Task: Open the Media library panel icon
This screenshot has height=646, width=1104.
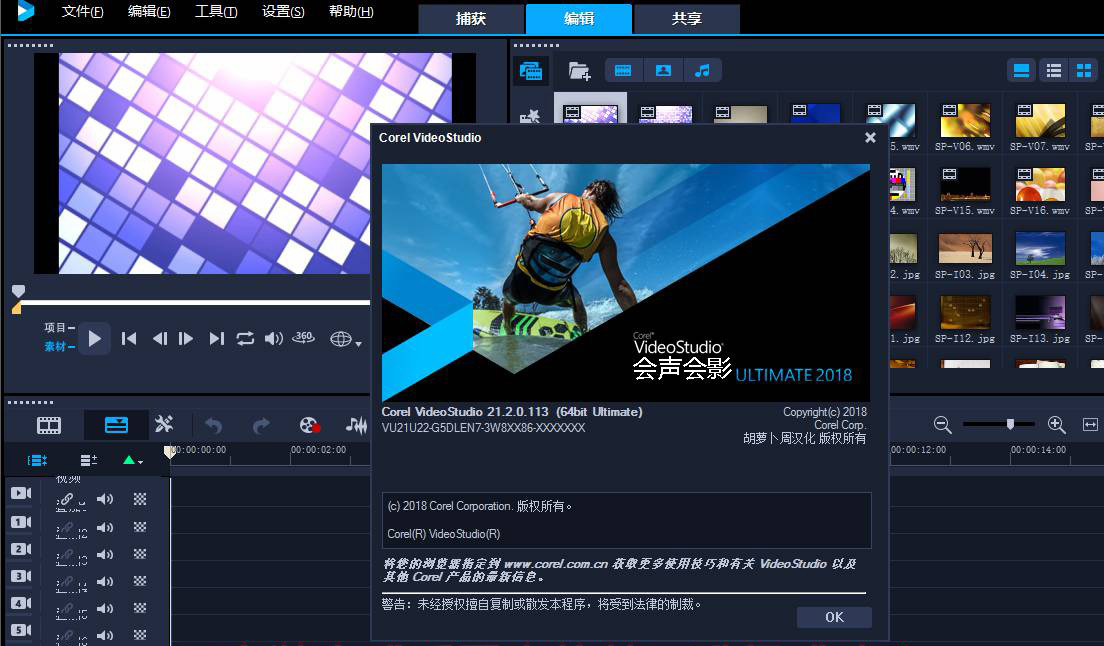Action: pos(530,71)
